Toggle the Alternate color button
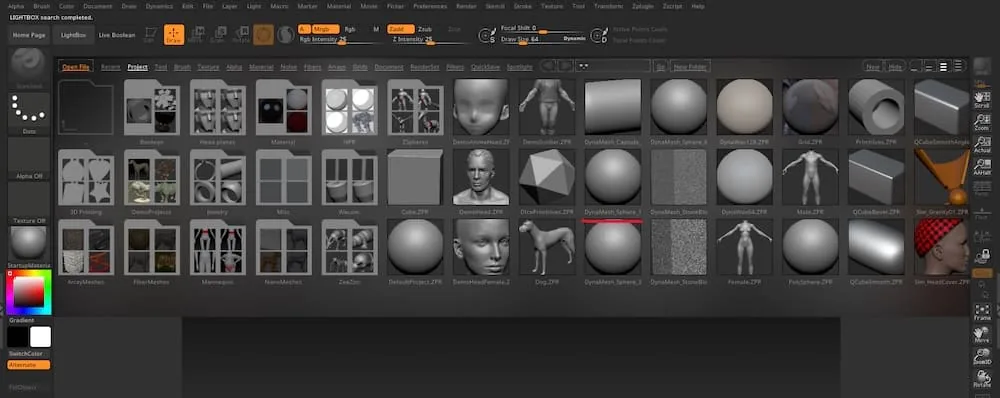The image size is (1000, 398). [29, 365]
